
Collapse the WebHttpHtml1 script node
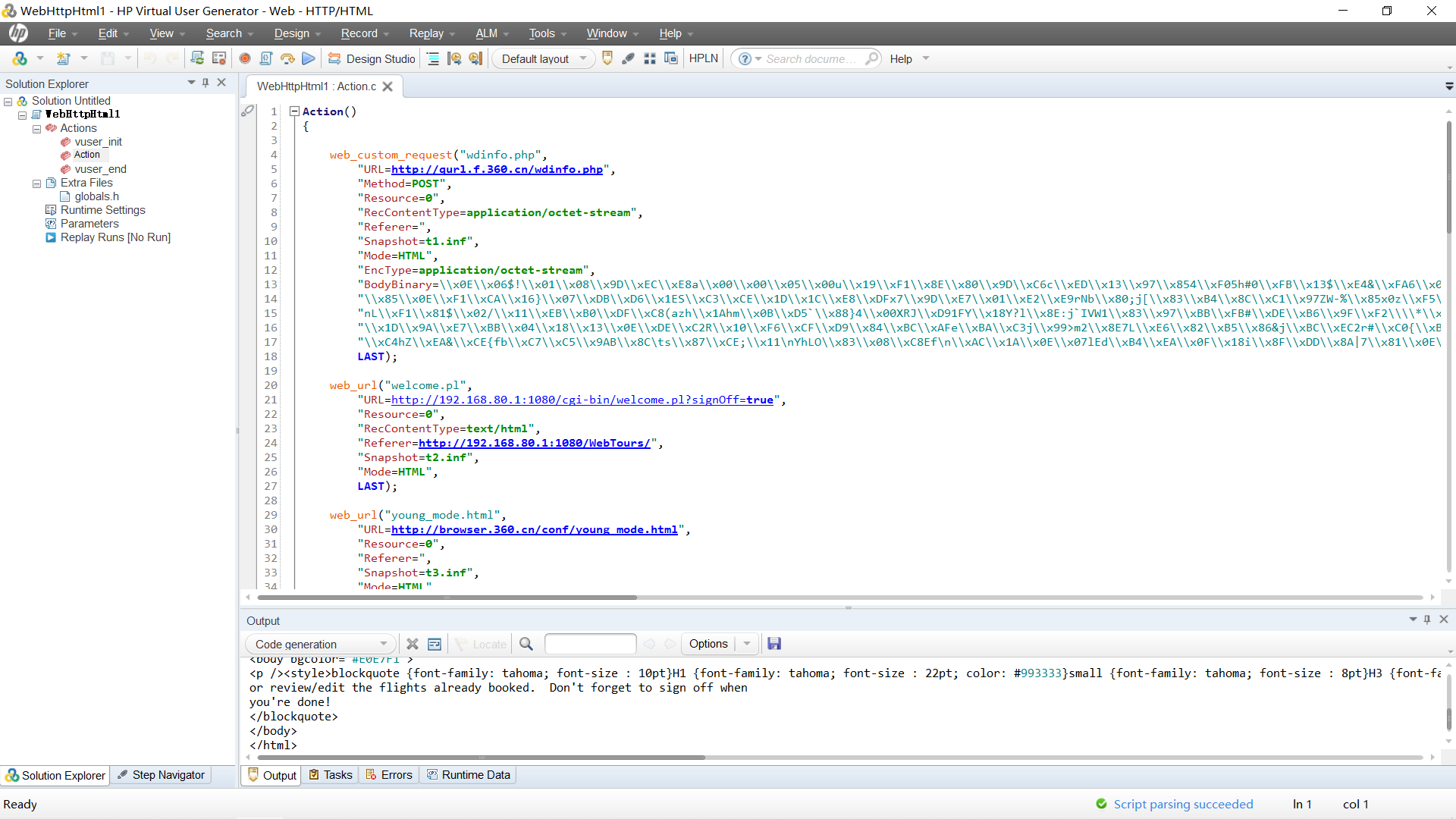23,115
